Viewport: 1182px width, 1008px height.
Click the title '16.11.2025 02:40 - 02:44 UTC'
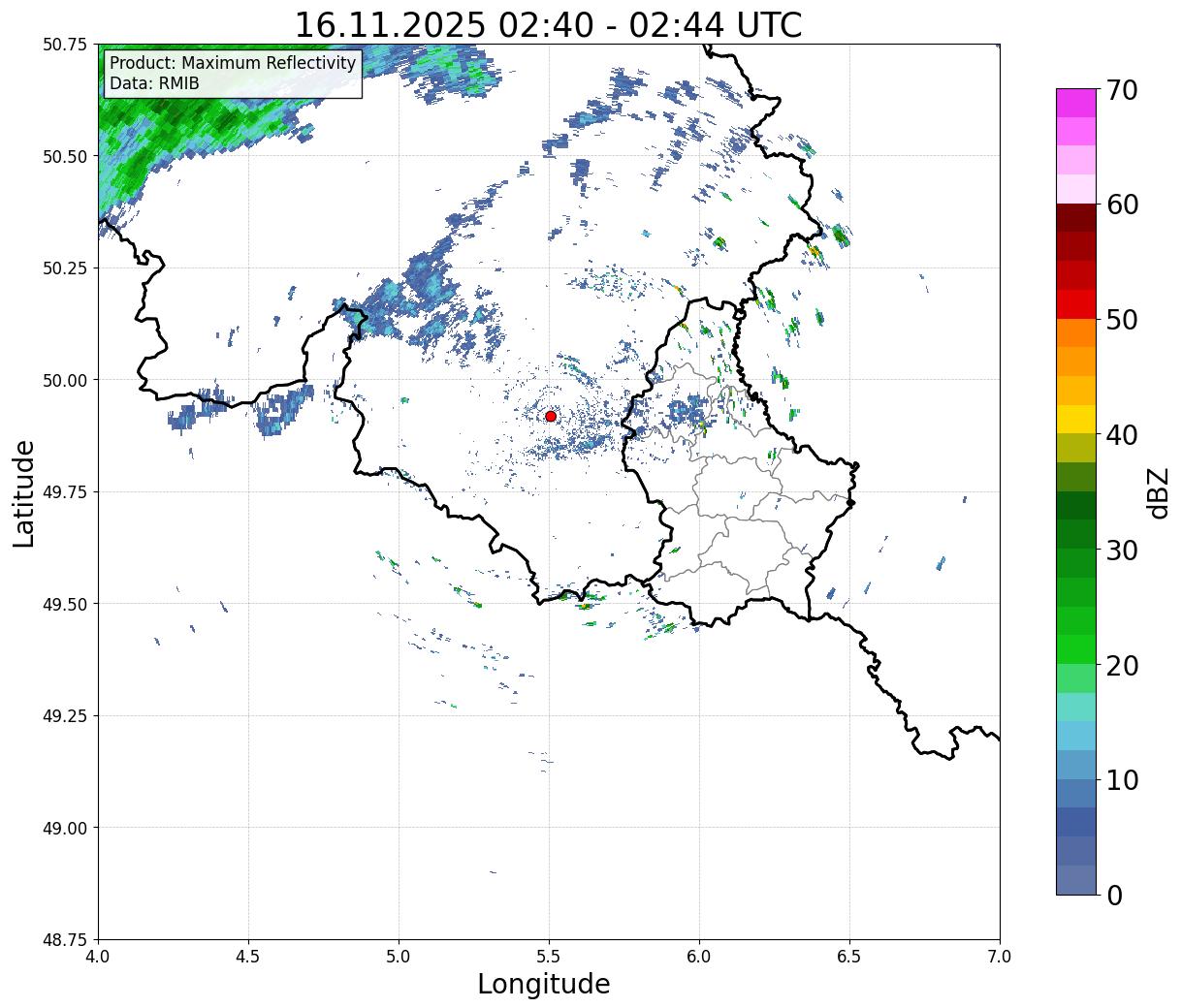(549, 24)
